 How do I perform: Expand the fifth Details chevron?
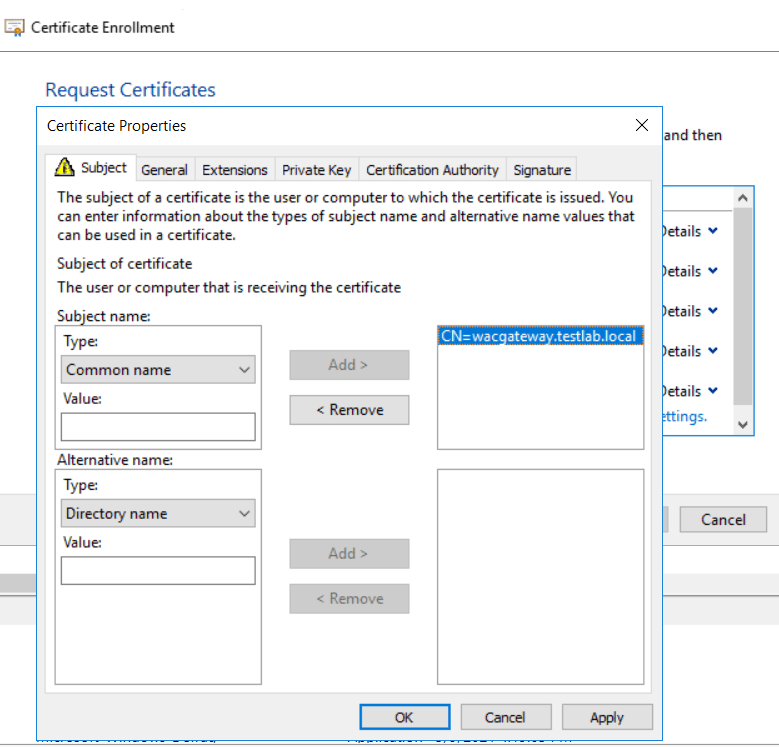tap(713, 390)
